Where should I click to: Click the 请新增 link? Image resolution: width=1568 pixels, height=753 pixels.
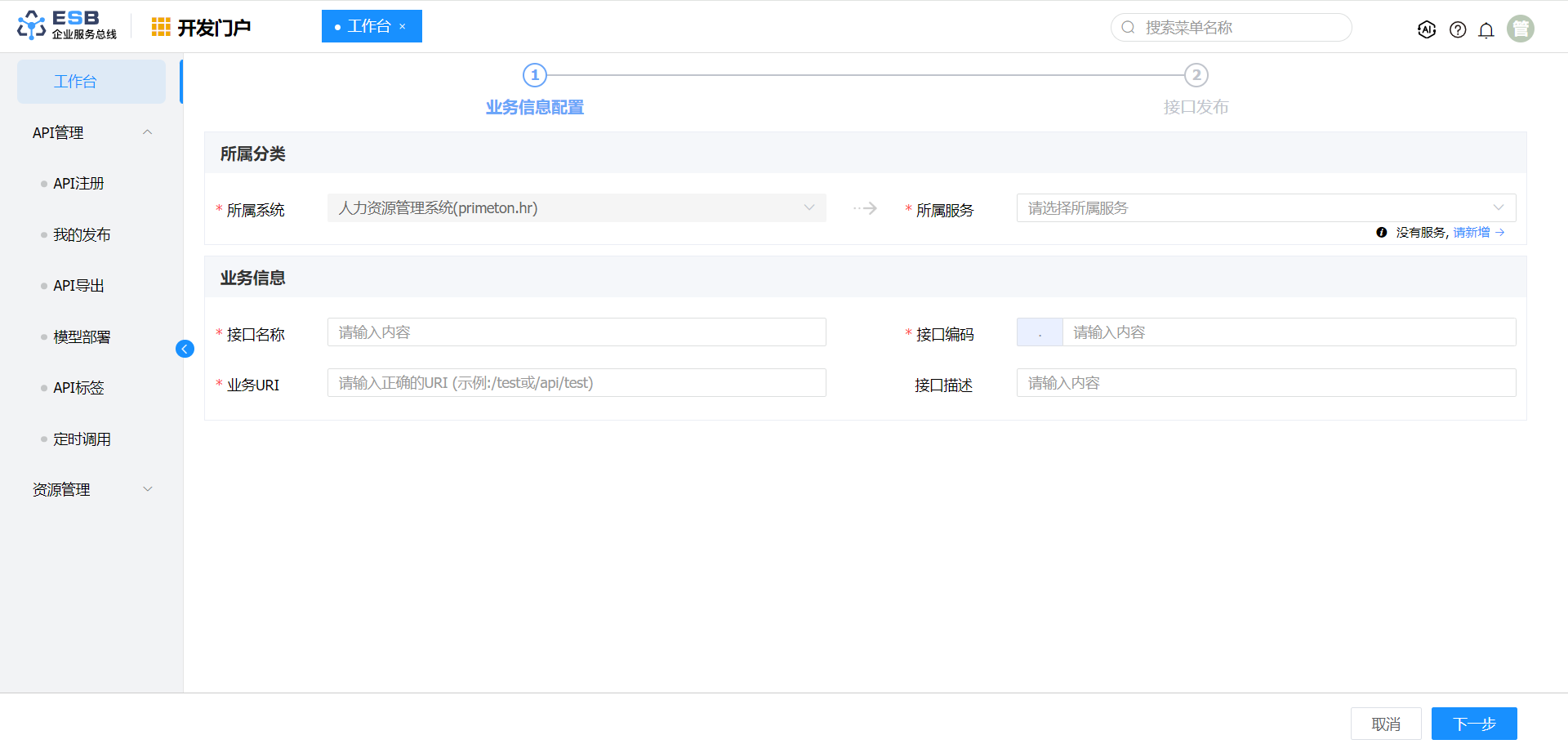(x=1472, y=233)
